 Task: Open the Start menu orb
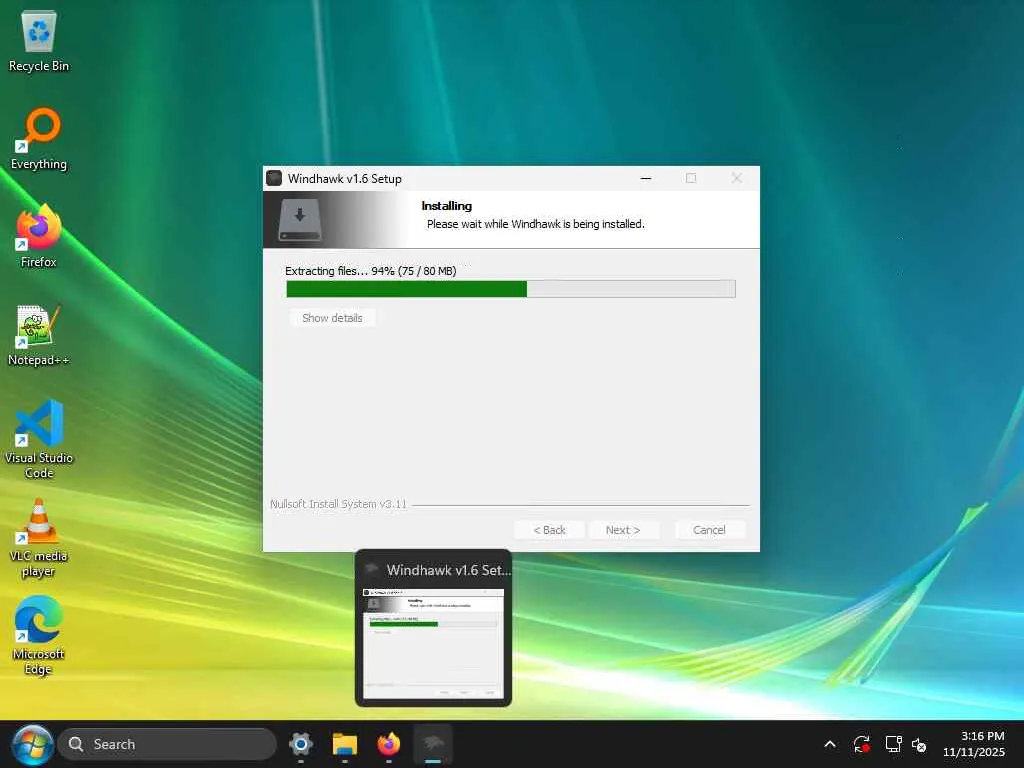pyautogui.click(x=31, y=744)
